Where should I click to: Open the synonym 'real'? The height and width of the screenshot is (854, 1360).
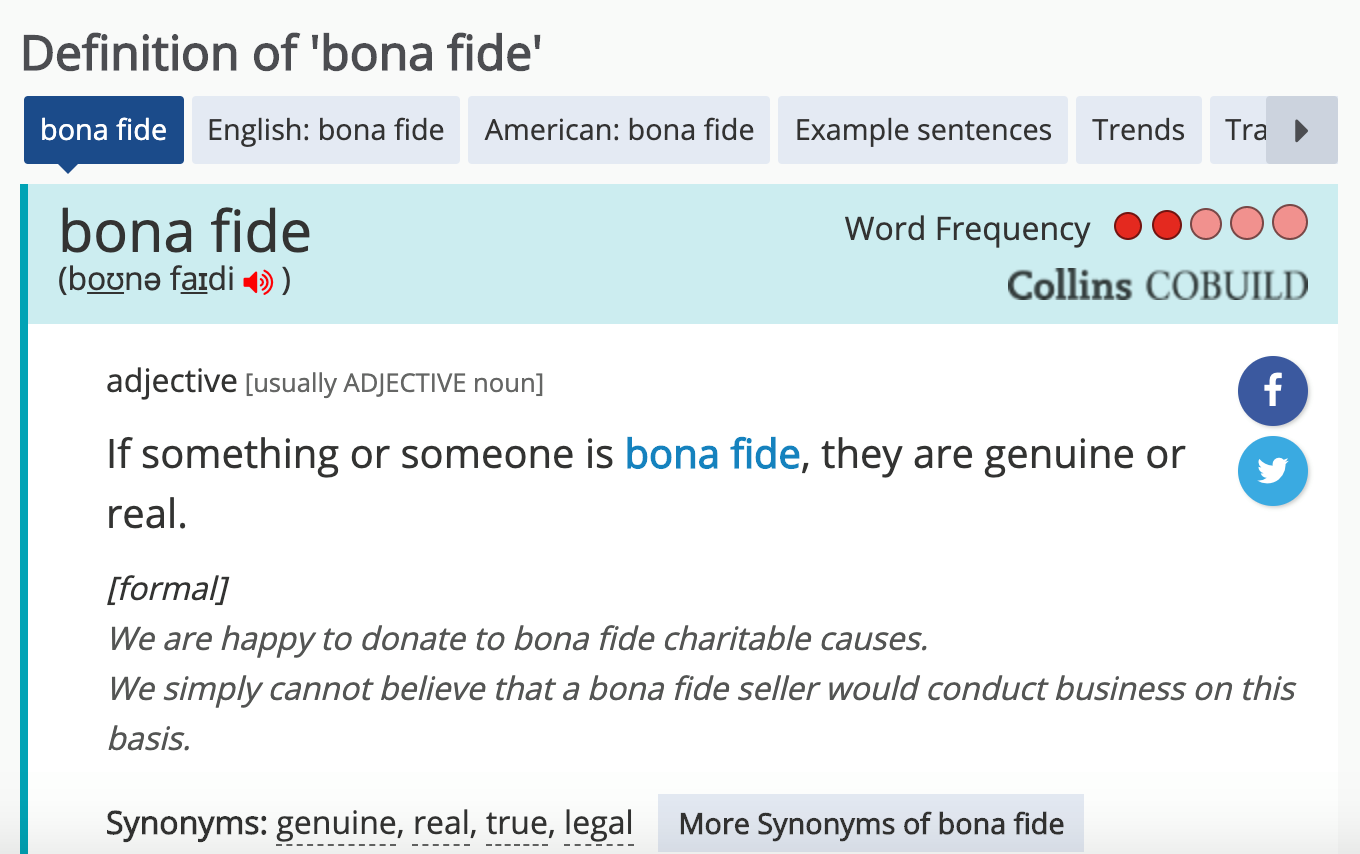pos(442,825)
